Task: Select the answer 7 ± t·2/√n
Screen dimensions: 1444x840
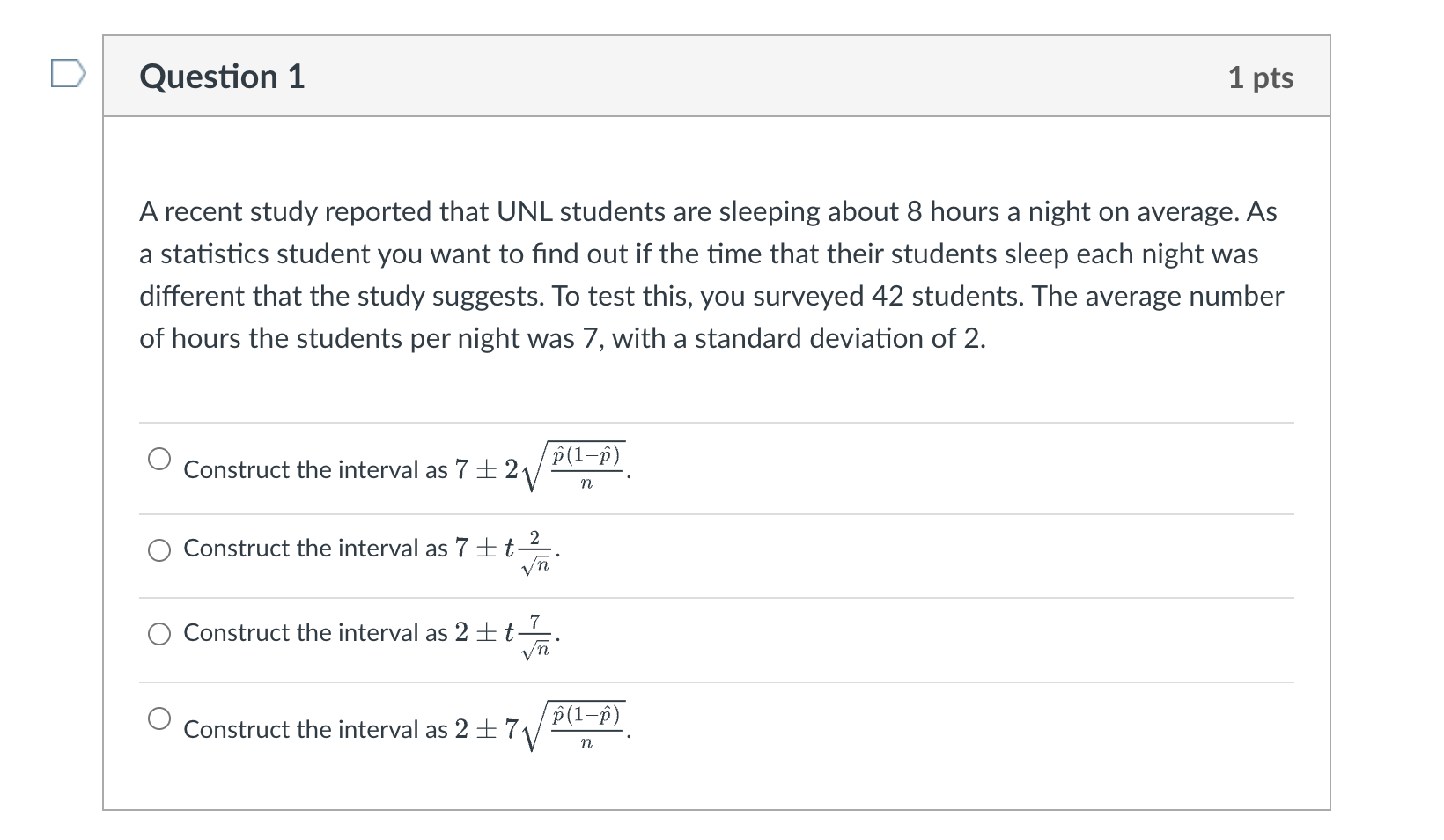Action: tap(159, 551)
